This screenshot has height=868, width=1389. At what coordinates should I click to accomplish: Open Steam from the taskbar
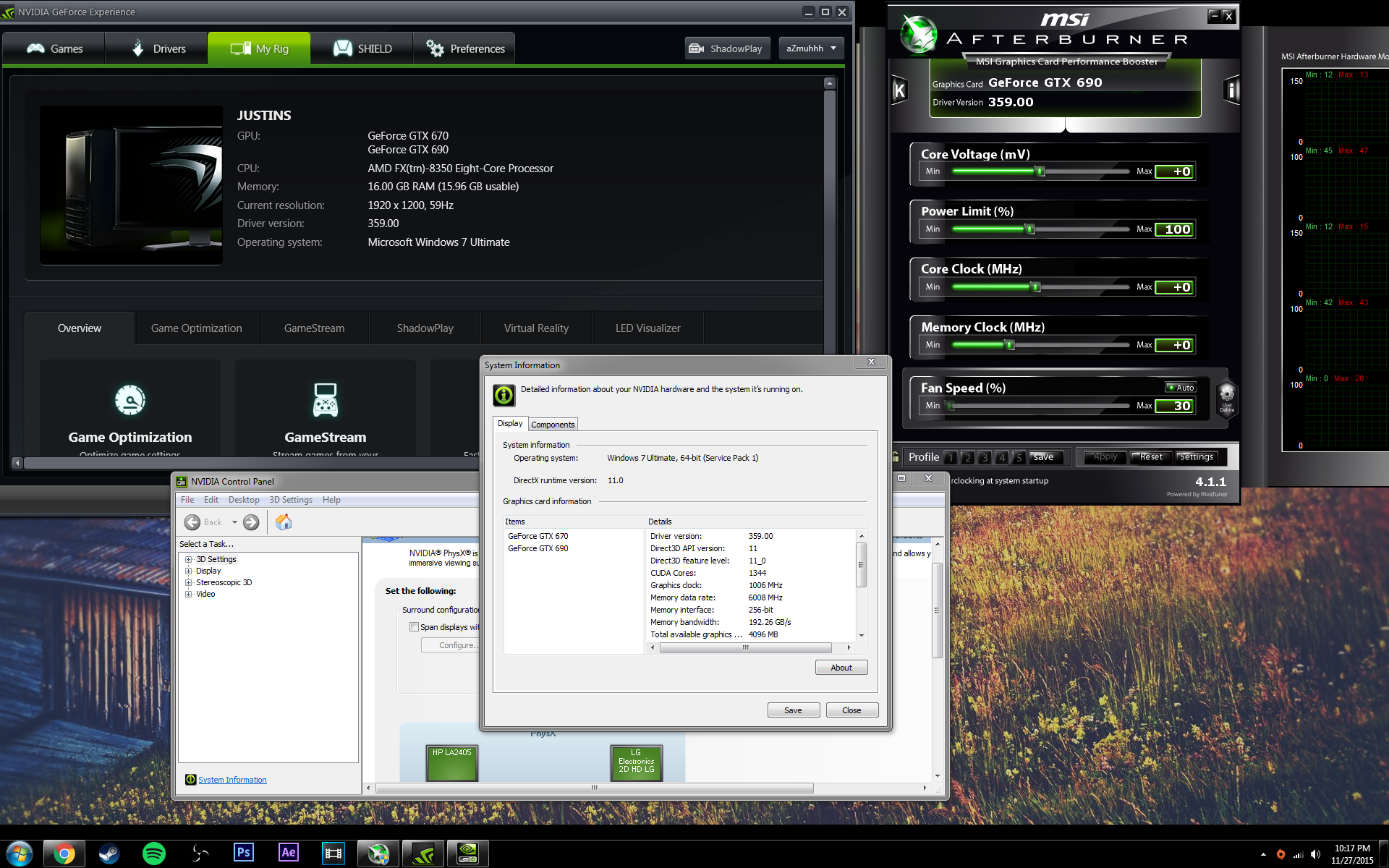click(x=109, y=854)
